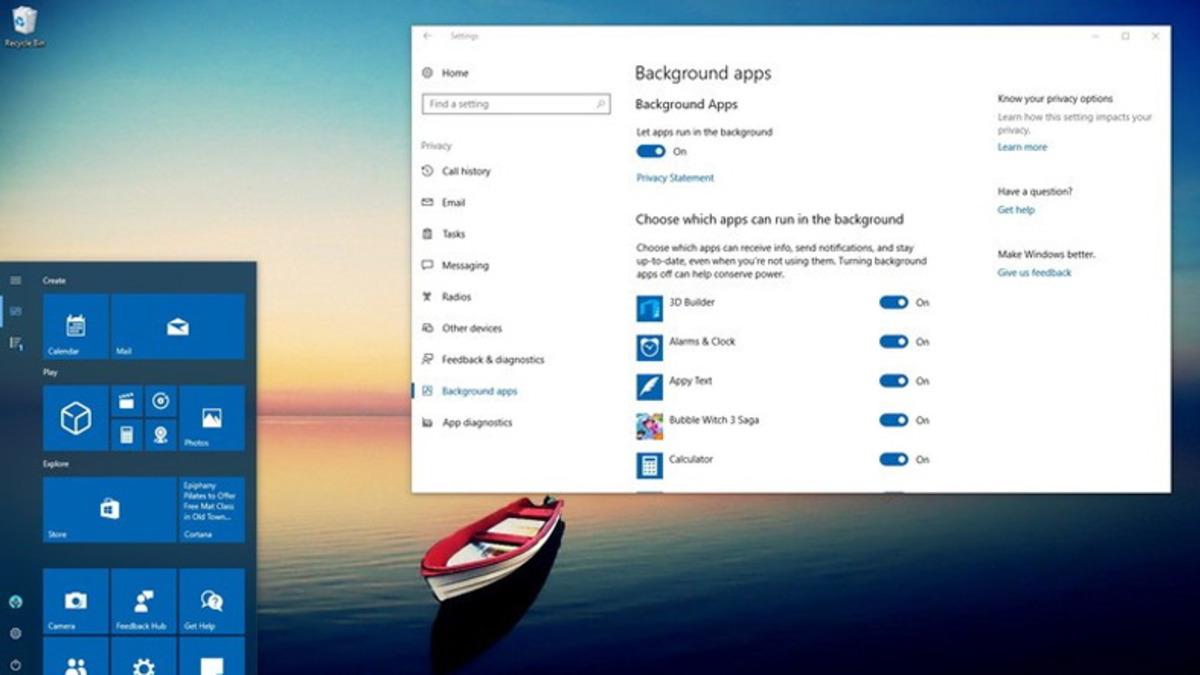
Task: Launch the Photos tile
Action: [212, 418]
